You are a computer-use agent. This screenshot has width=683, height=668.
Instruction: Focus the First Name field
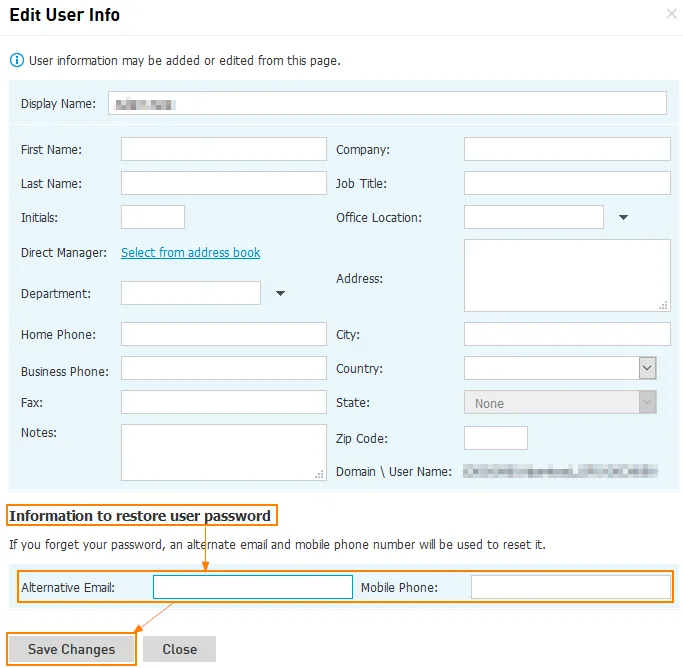pos(223,149)
